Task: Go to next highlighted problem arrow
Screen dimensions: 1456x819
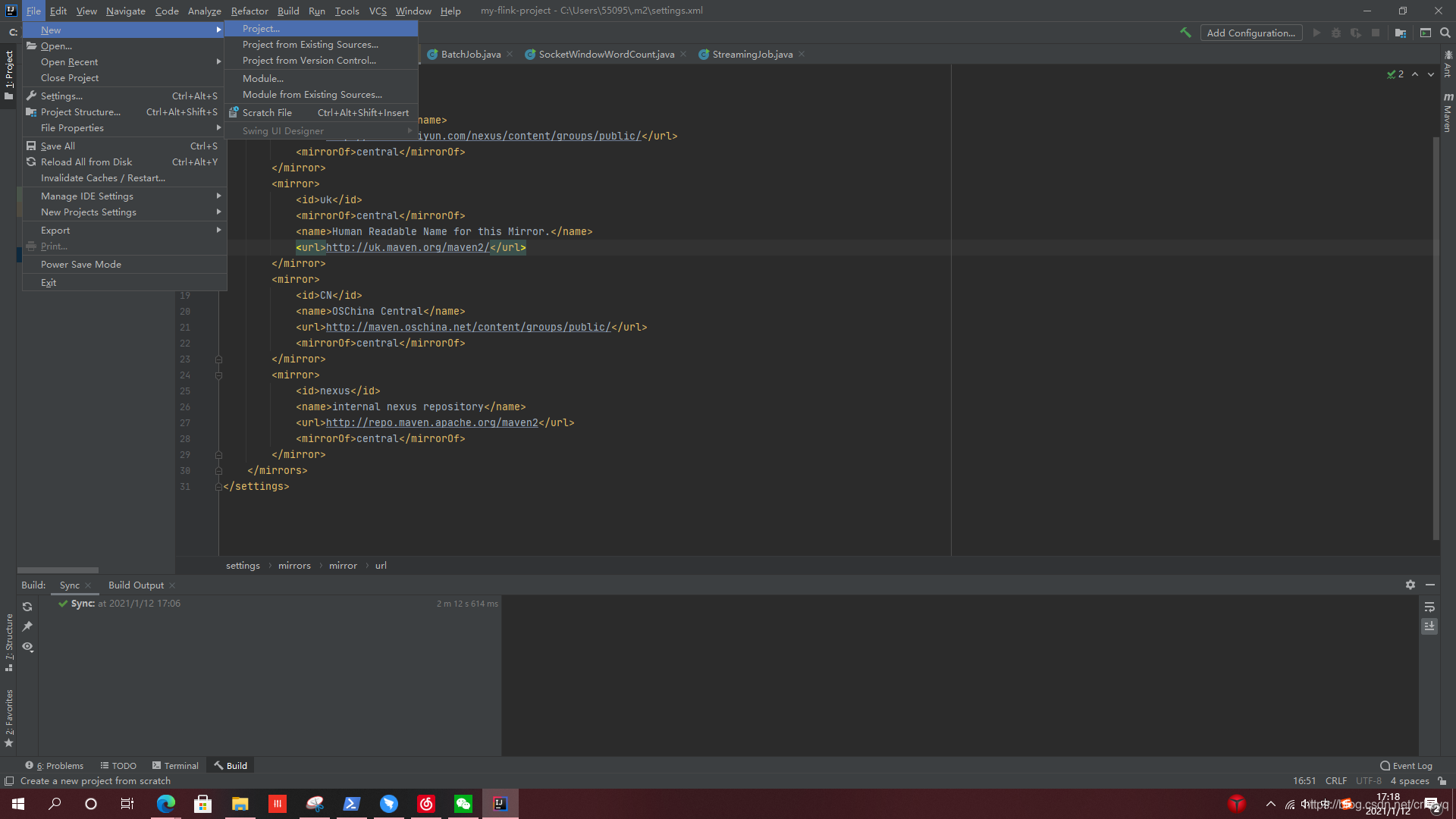Action: (x=1431, y=74)
